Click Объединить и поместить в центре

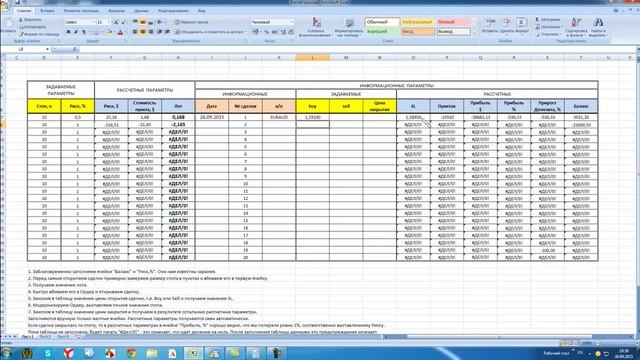coord(210,32)
